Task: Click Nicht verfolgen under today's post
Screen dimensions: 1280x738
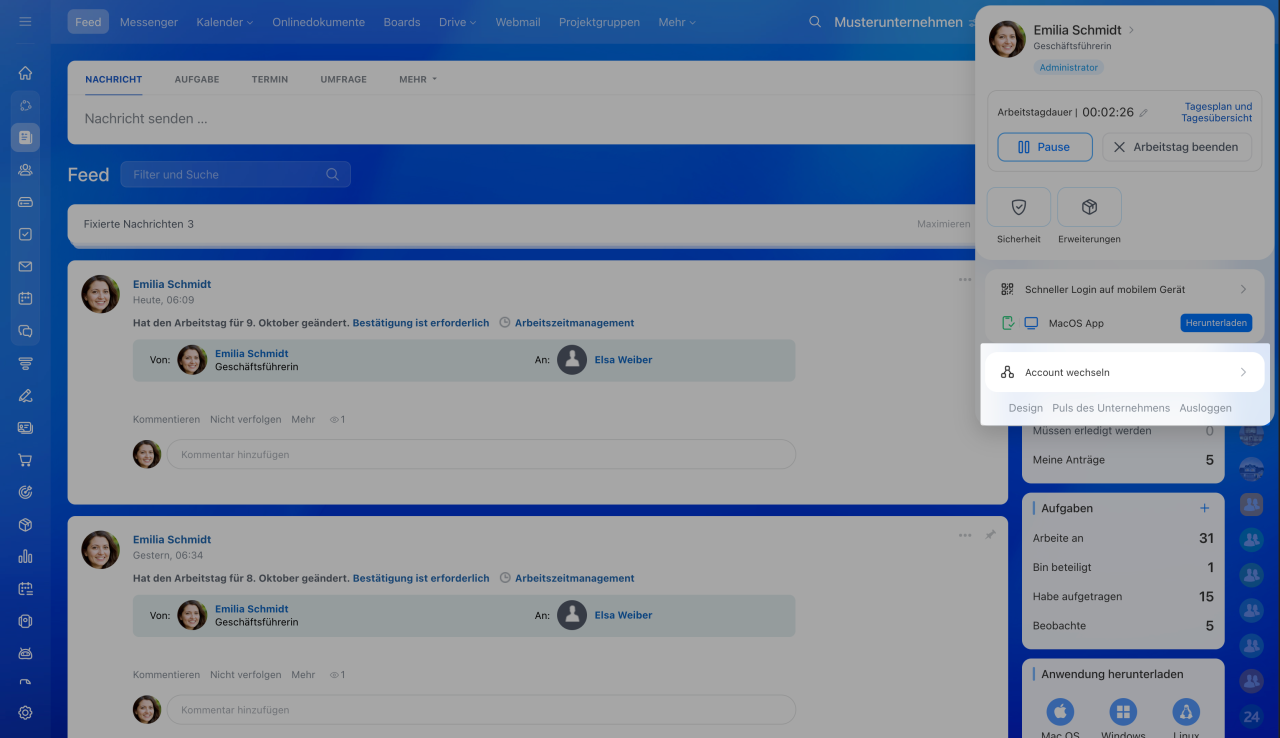Action: point(246,420)
